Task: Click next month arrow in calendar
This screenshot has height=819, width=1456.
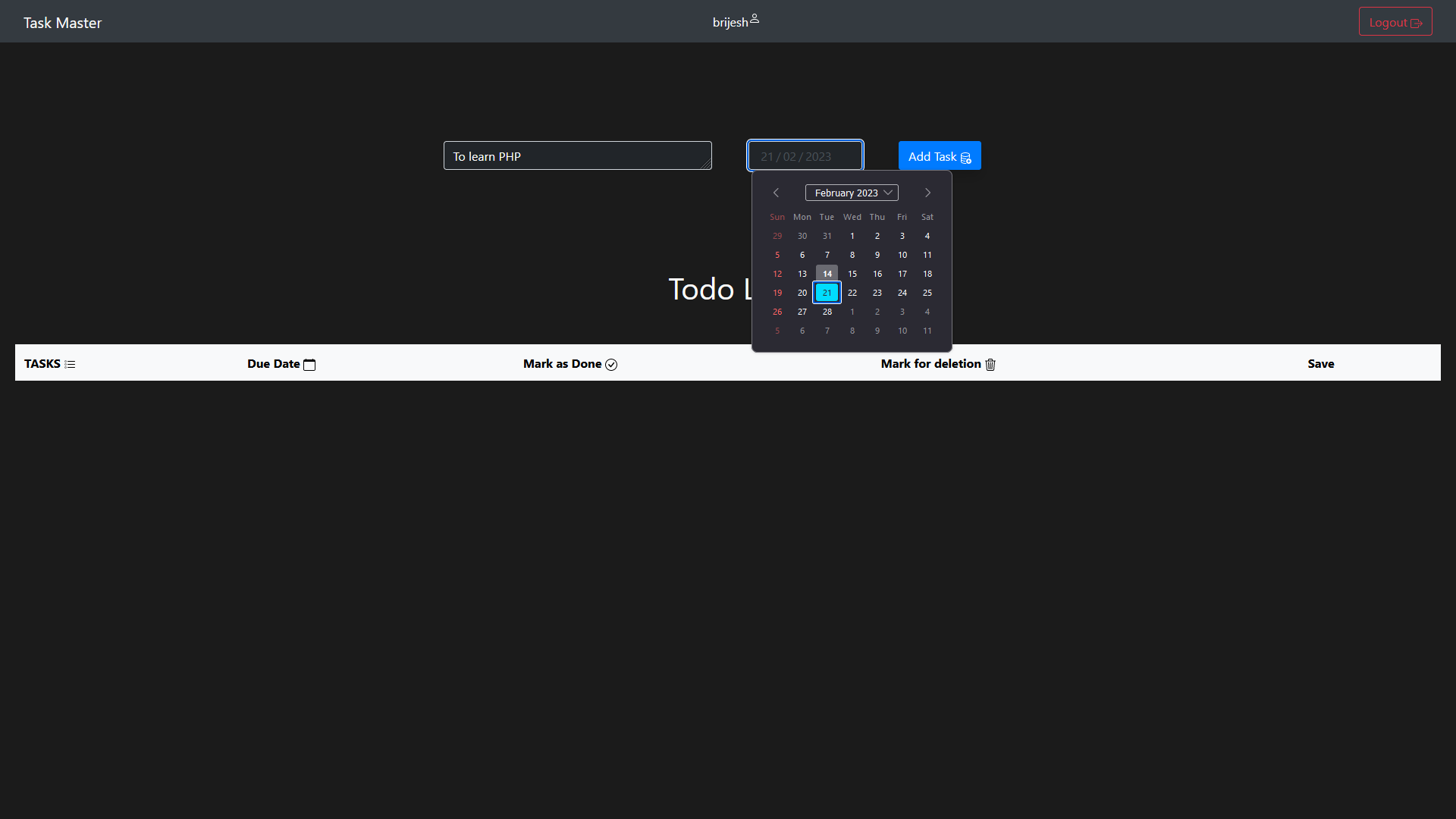Action: [927, 193]
